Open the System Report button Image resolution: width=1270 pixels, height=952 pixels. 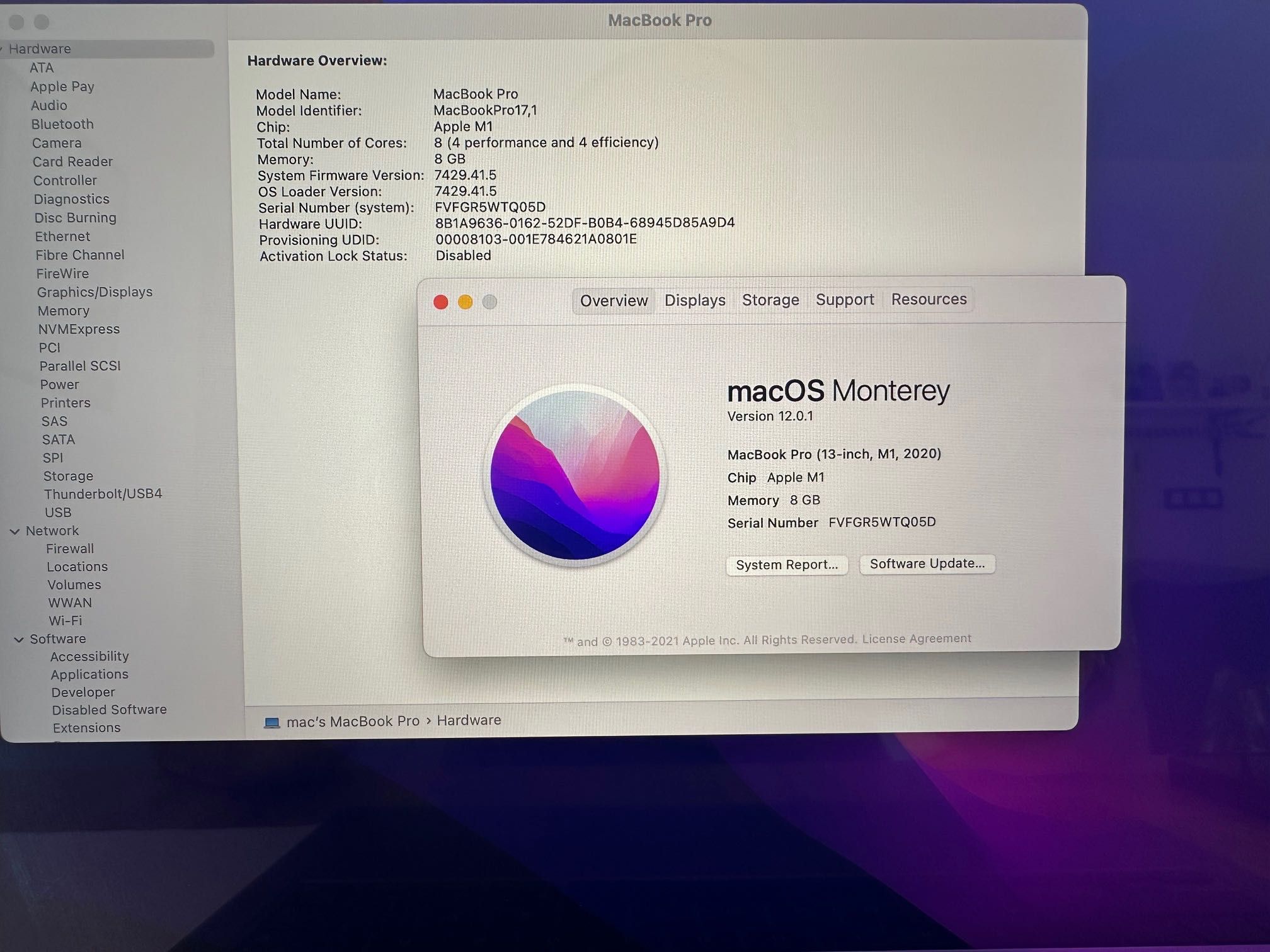click(x=787, y=565)
